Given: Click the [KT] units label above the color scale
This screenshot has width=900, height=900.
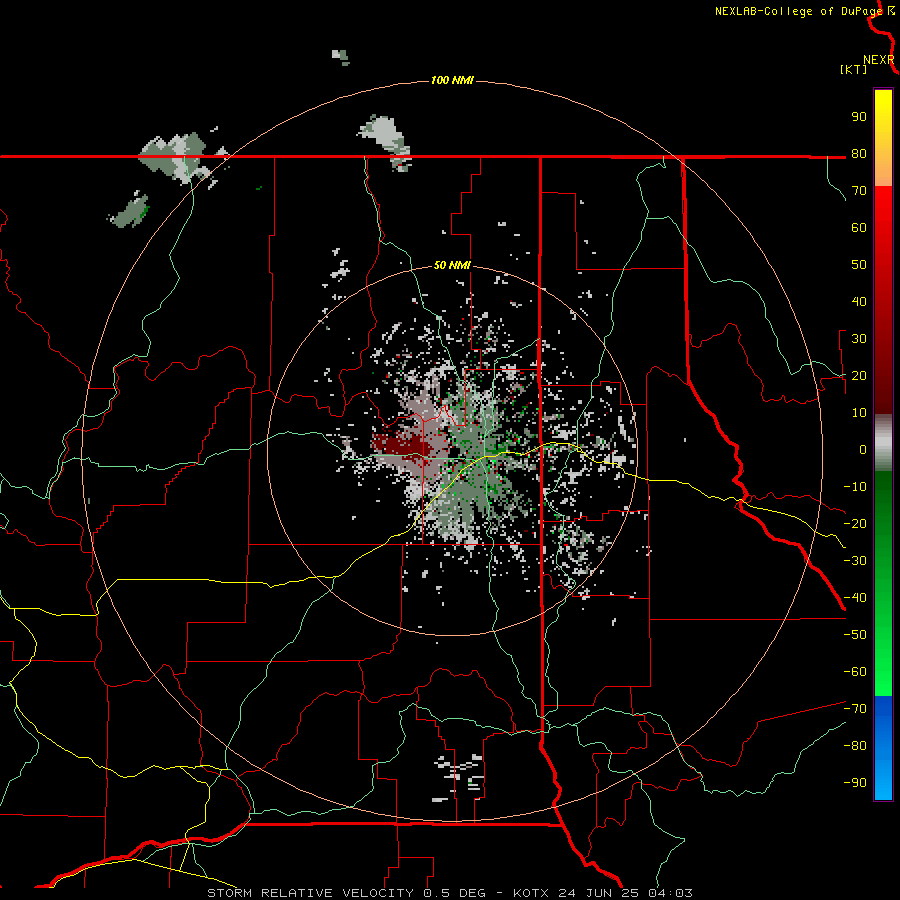Looking at the screenshot, I should click(853, 69).
